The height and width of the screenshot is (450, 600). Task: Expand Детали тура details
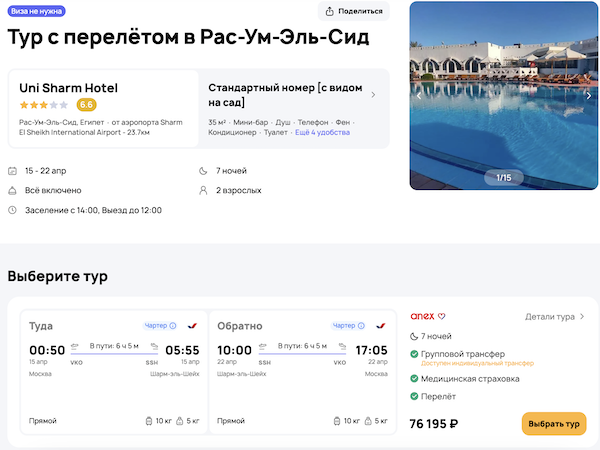(x=555, y=317)
